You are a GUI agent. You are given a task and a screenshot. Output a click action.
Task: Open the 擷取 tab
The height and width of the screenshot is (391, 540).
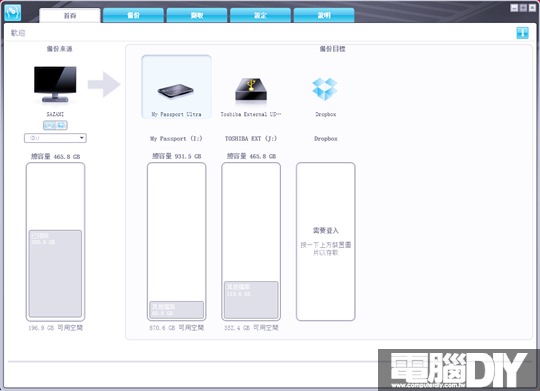pos(197,16)
